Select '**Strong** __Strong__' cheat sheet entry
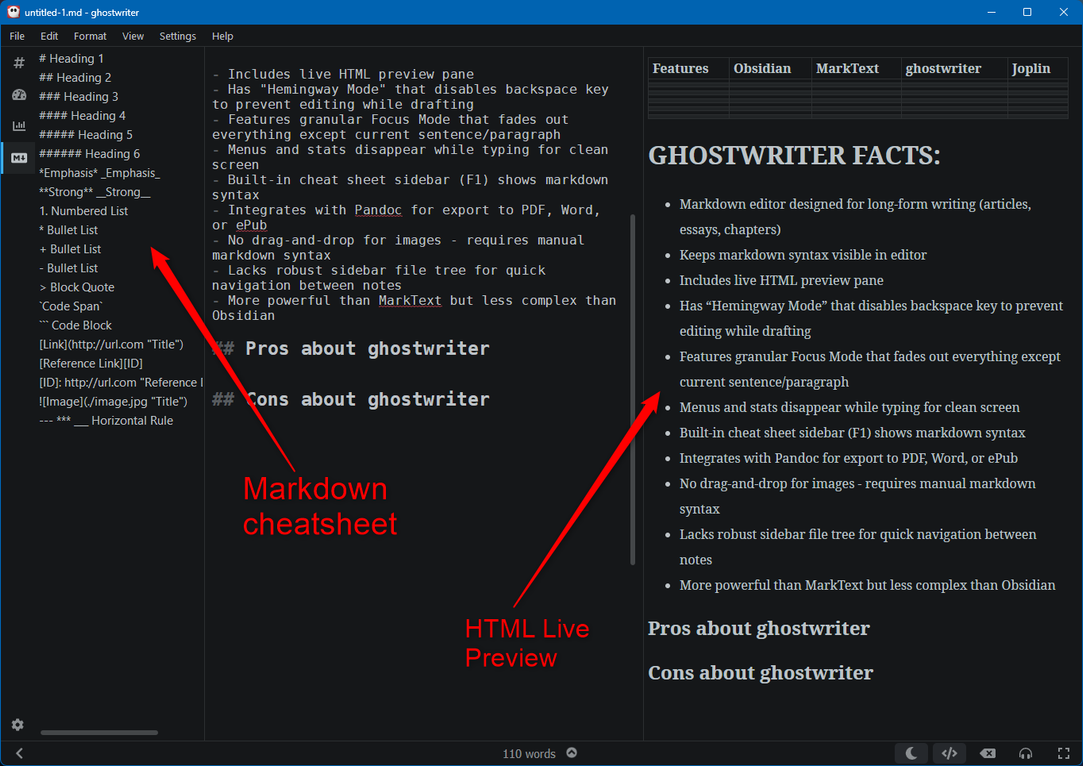 coord(95,192)
